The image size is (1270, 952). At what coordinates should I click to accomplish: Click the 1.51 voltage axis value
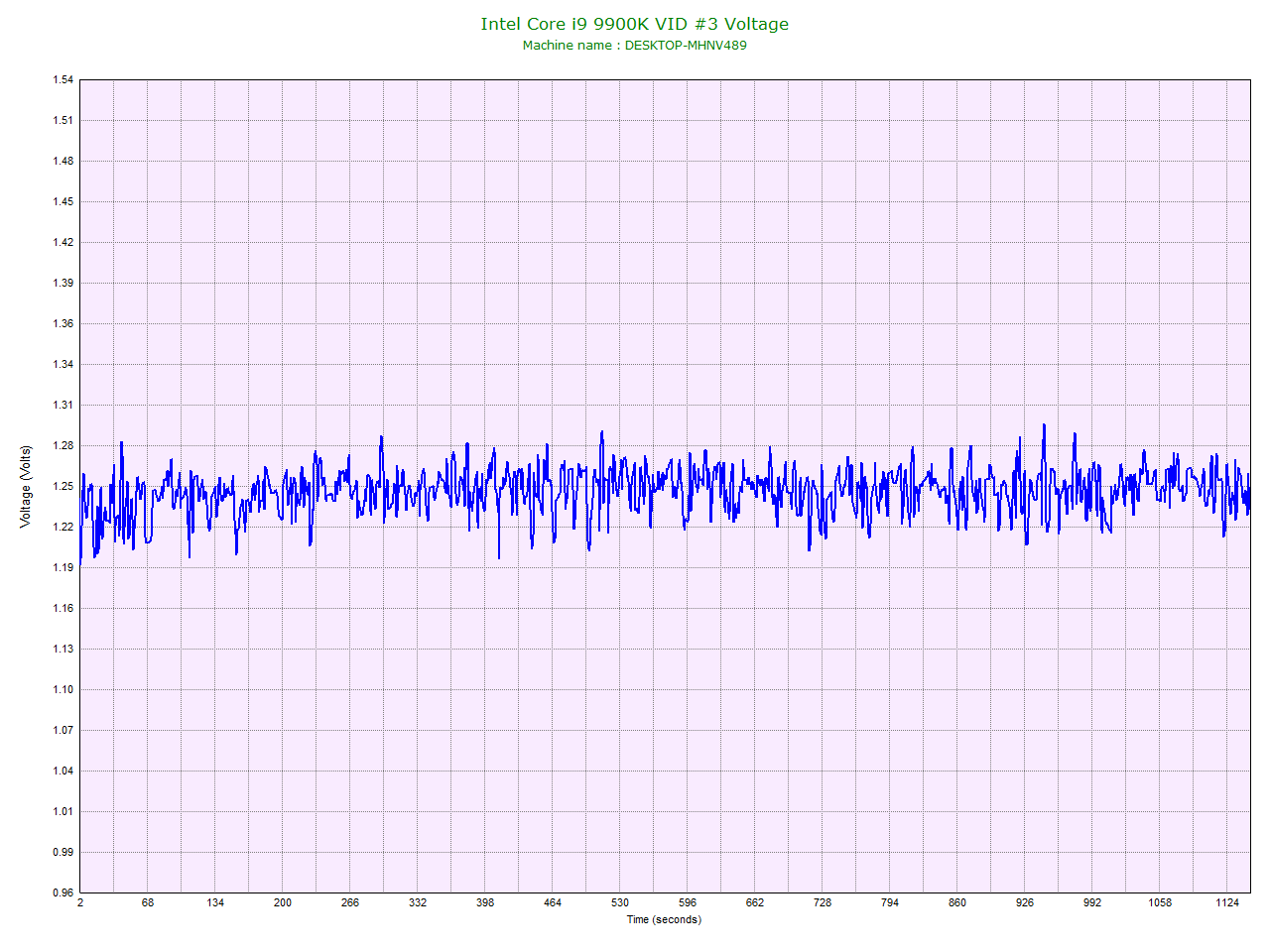[63, 121]
